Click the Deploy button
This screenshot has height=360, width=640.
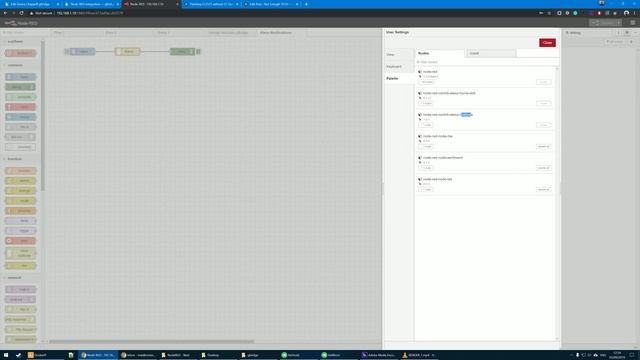coord(602,23)
